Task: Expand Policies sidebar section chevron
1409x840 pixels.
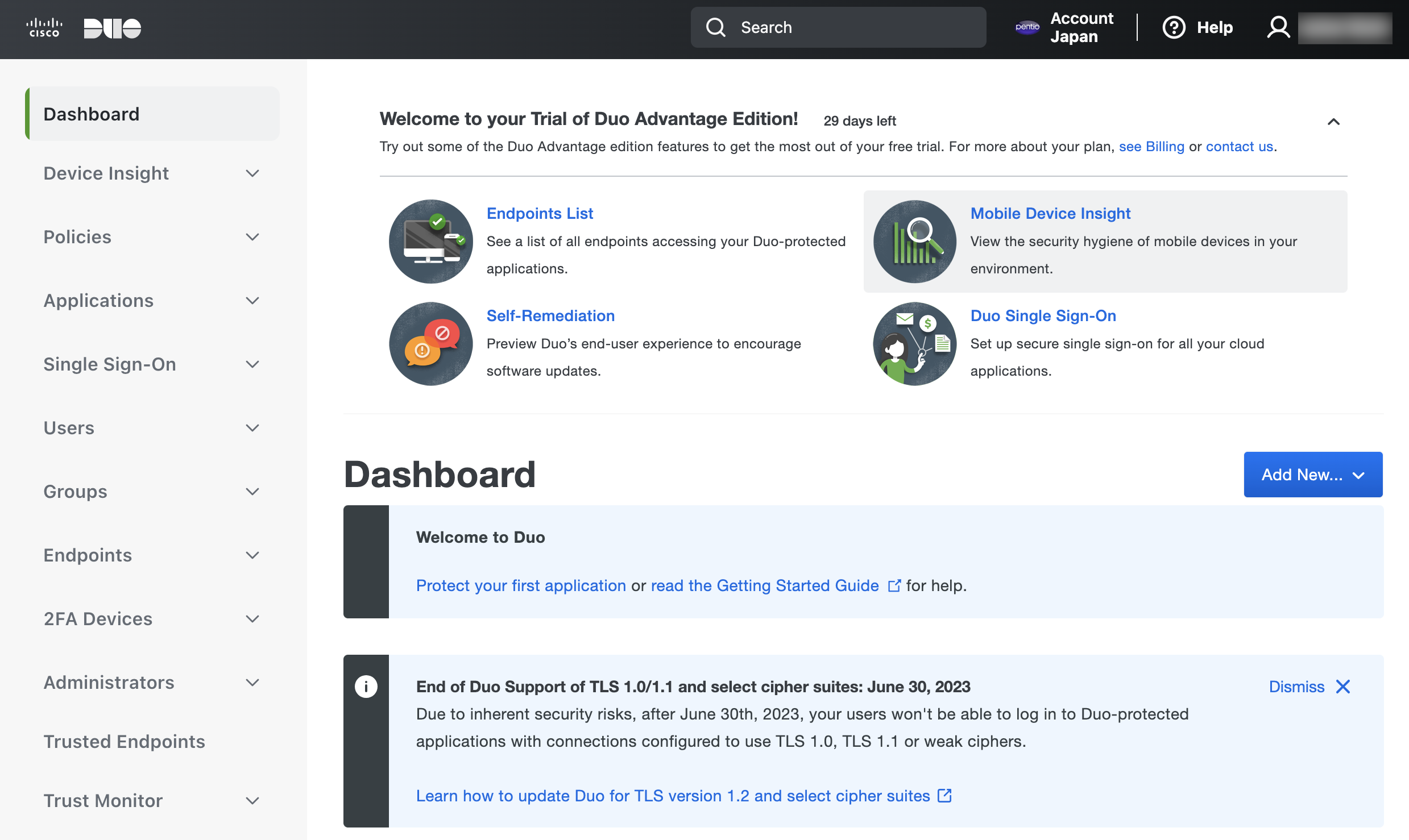Action: click(252, 237)
